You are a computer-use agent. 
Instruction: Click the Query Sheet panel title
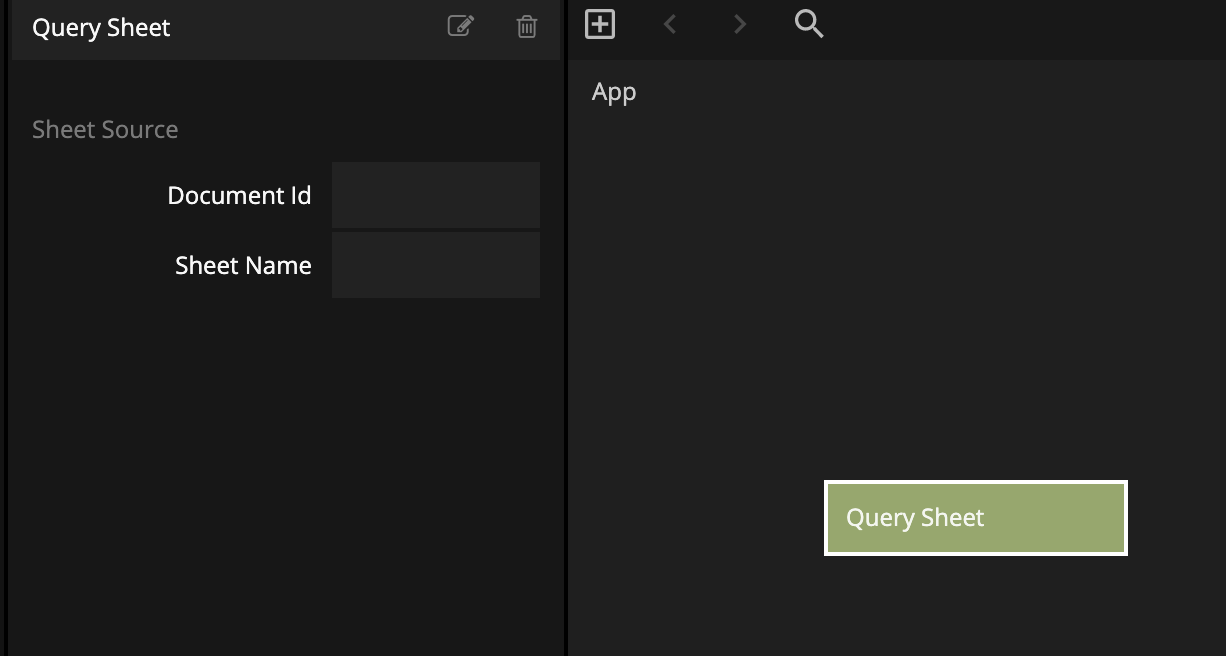pos(101,28)
